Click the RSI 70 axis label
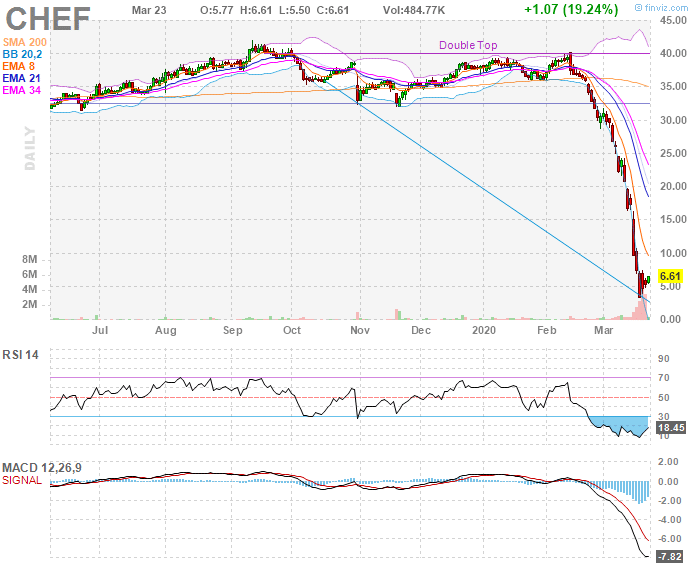 (x=664, y=378)
